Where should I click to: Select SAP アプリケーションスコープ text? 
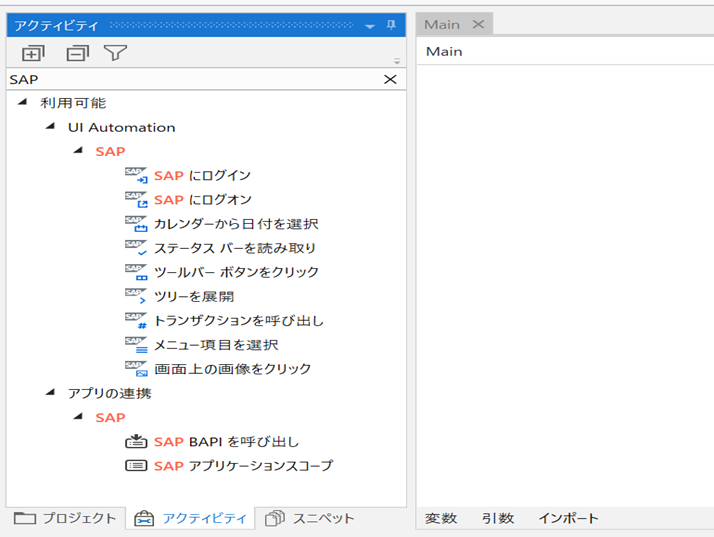[244, 465]
